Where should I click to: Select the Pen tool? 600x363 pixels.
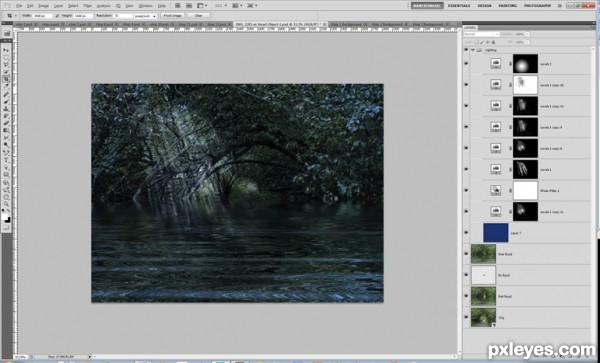7,152
